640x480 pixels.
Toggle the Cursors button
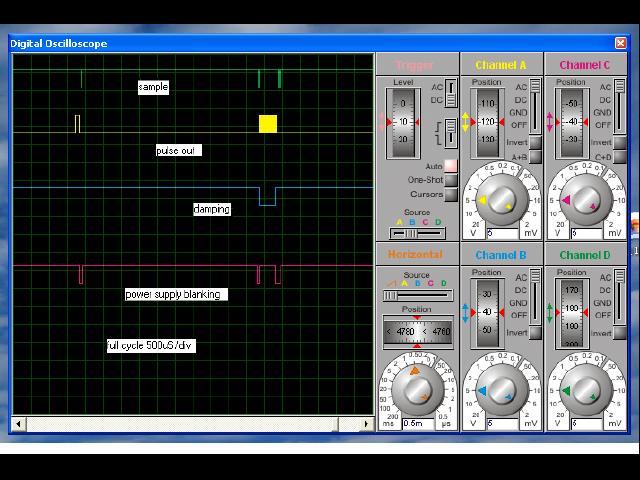[x=451, y=194]
